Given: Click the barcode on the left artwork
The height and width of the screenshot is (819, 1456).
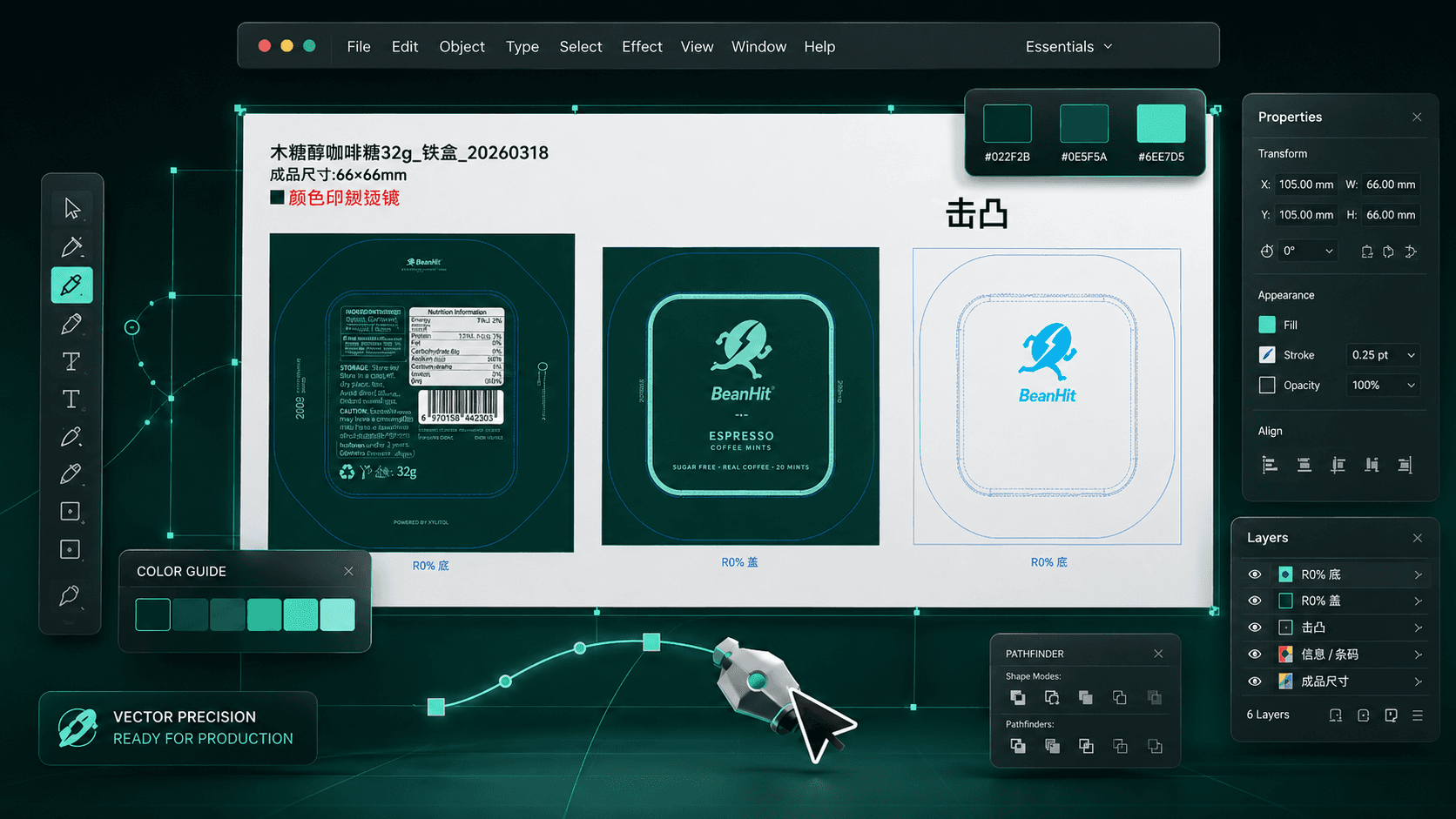Looking at the screenshot, I should (462, 407).
